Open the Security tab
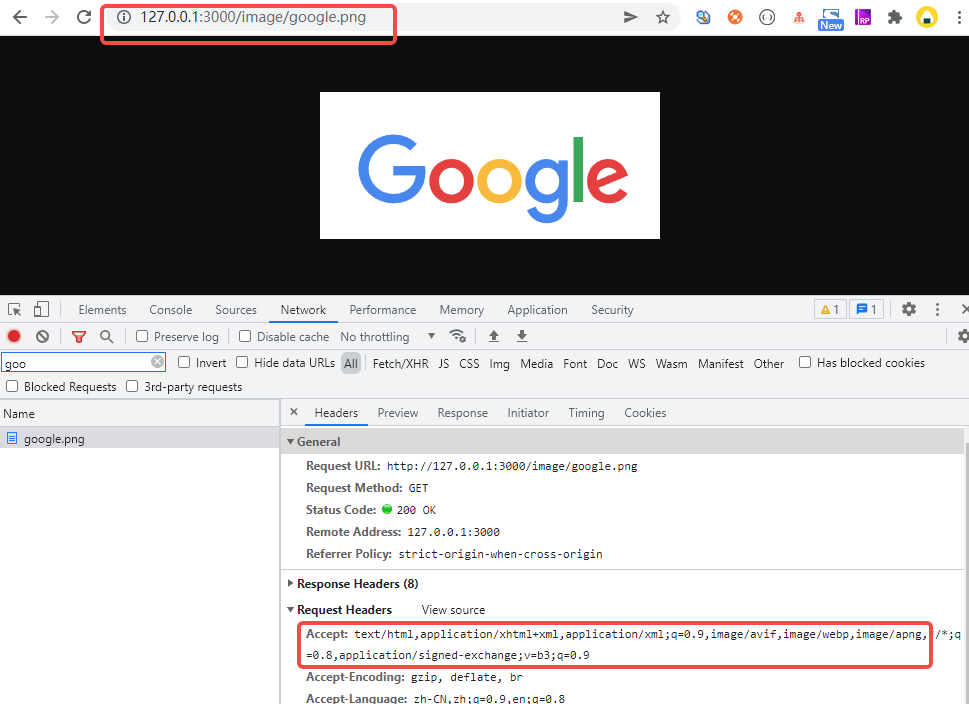 (x=612, y=310)
